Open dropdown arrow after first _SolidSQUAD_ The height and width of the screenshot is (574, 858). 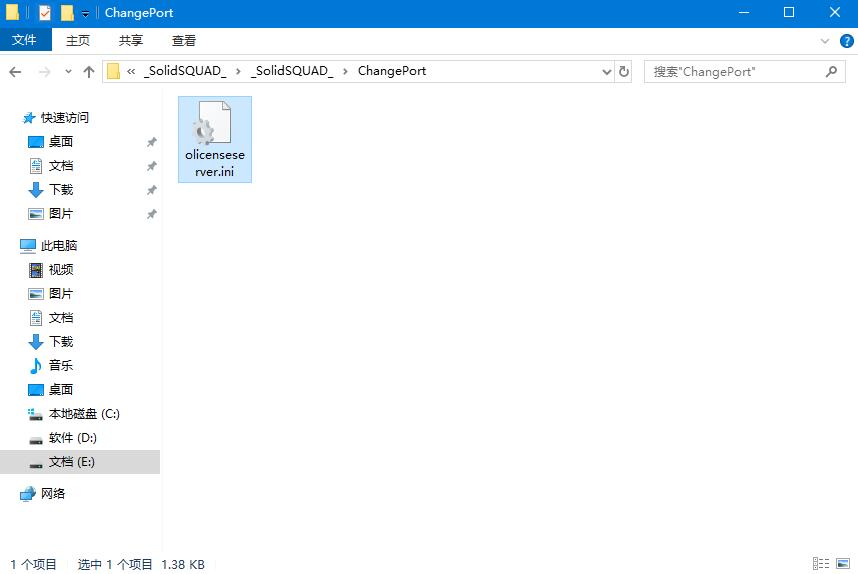click(x=238, y=71)
